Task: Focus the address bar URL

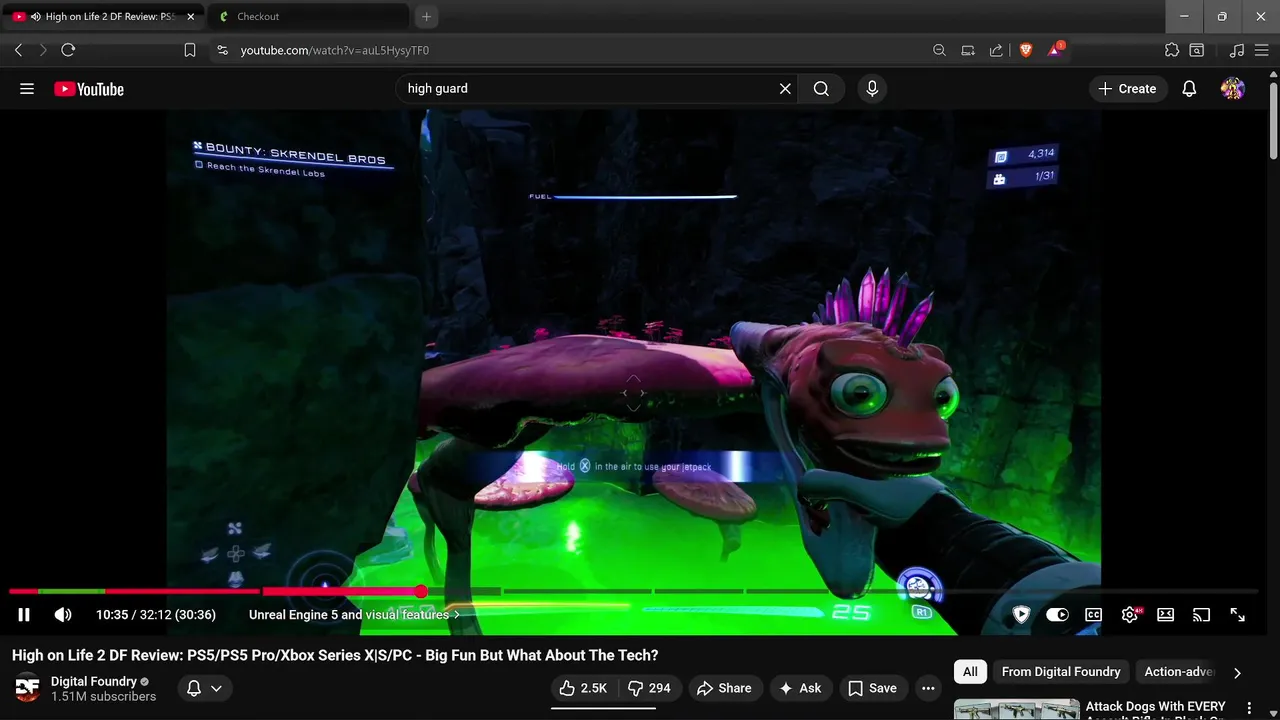Action: point(335,50)
